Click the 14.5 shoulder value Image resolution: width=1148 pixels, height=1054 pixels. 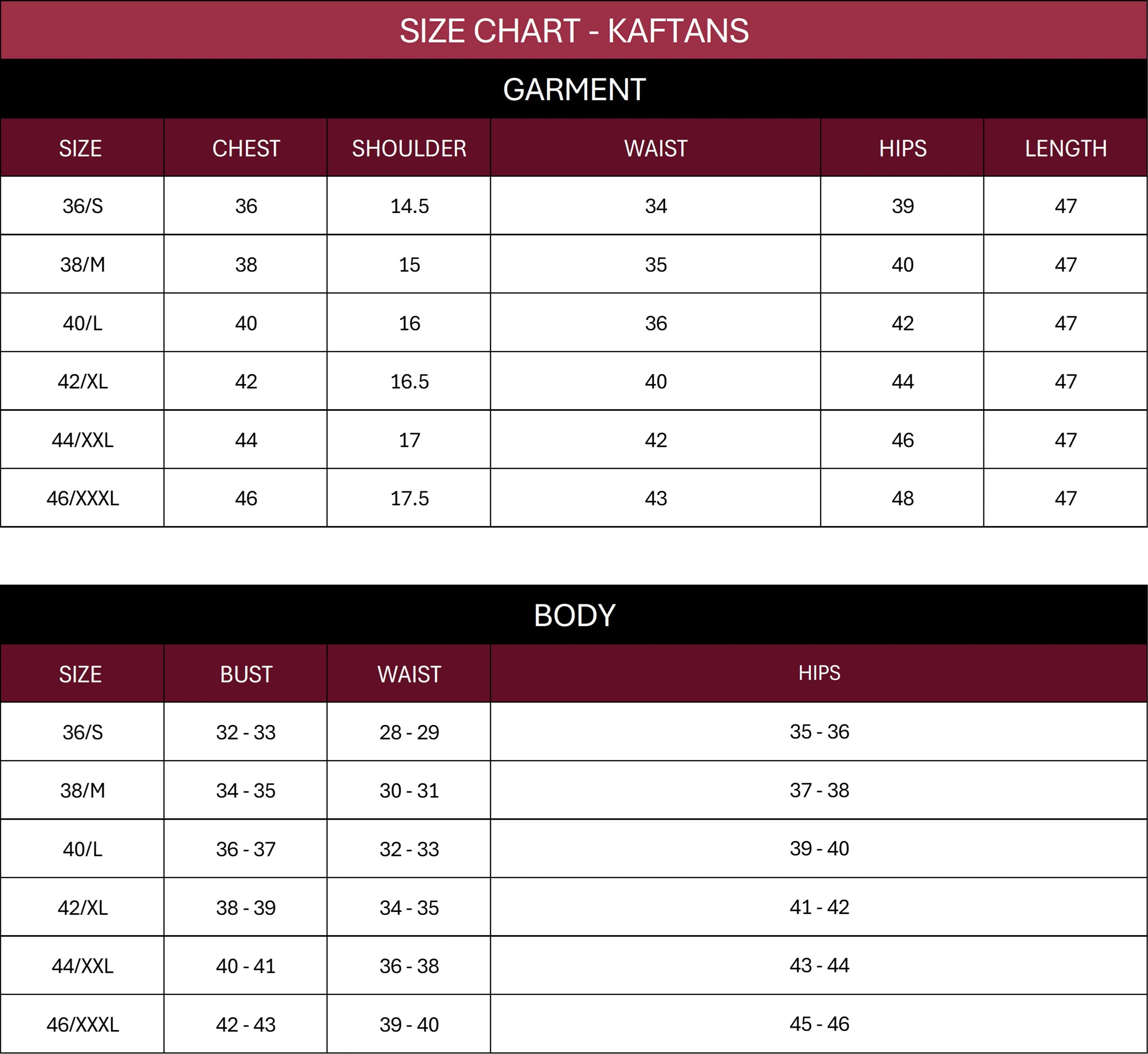coord(409,206)
